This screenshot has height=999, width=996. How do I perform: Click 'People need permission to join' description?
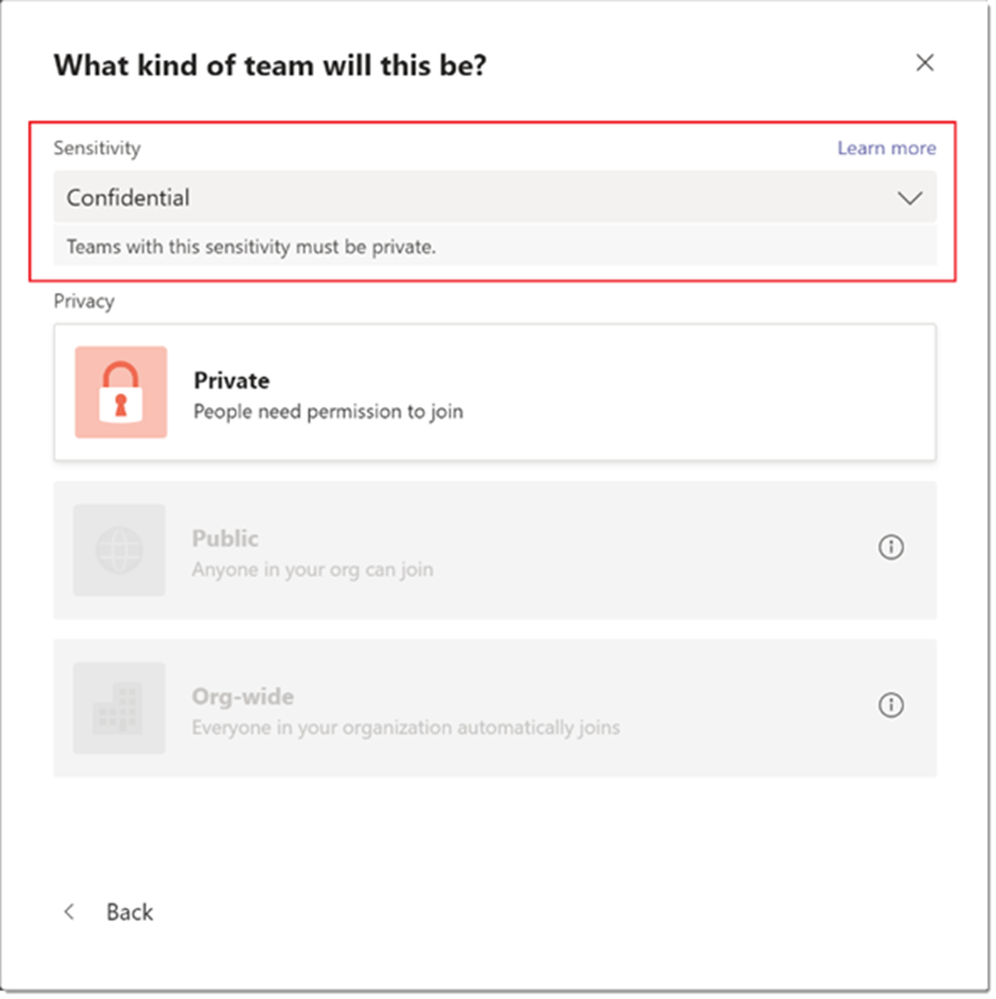[x=329, y=413]
